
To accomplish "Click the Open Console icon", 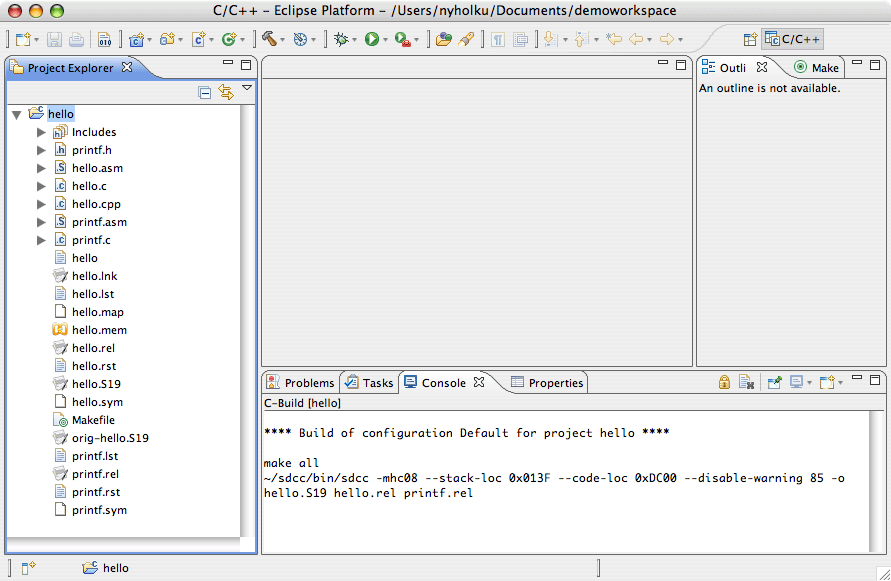I will click(827, 382).
